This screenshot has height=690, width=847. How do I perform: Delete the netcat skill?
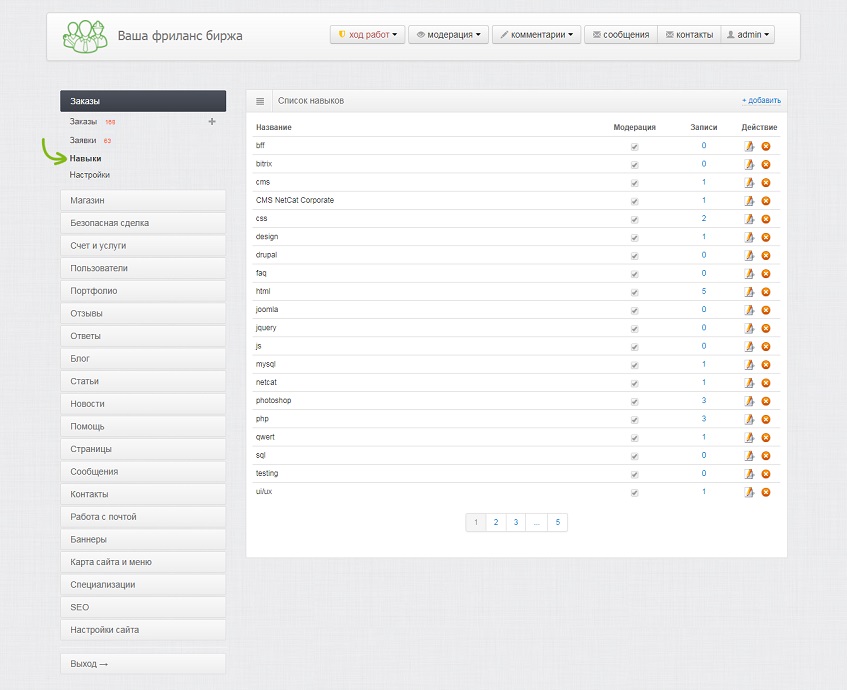click(765, 383)
